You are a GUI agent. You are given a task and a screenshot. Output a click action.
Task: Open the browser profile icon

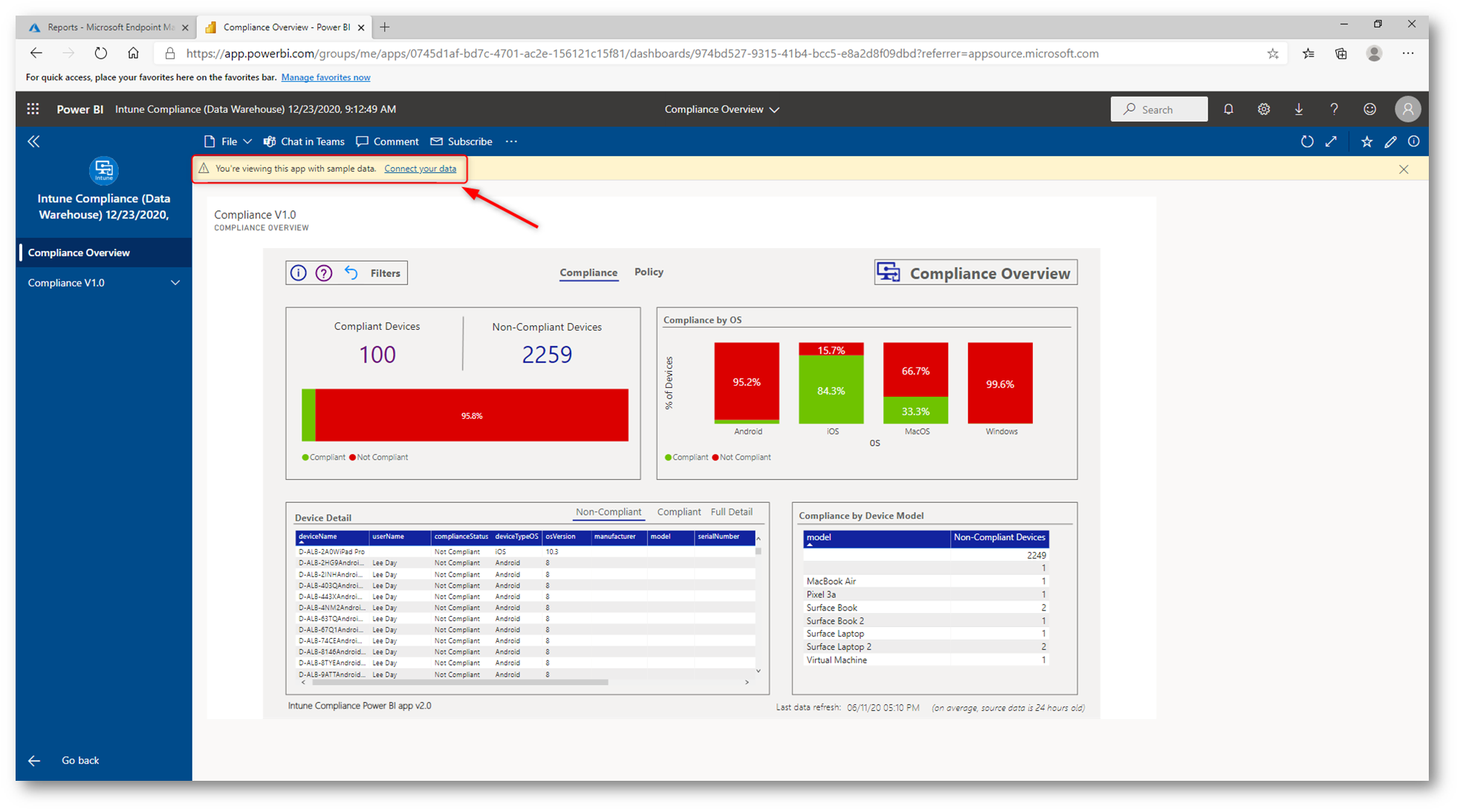coord(1374,53)
